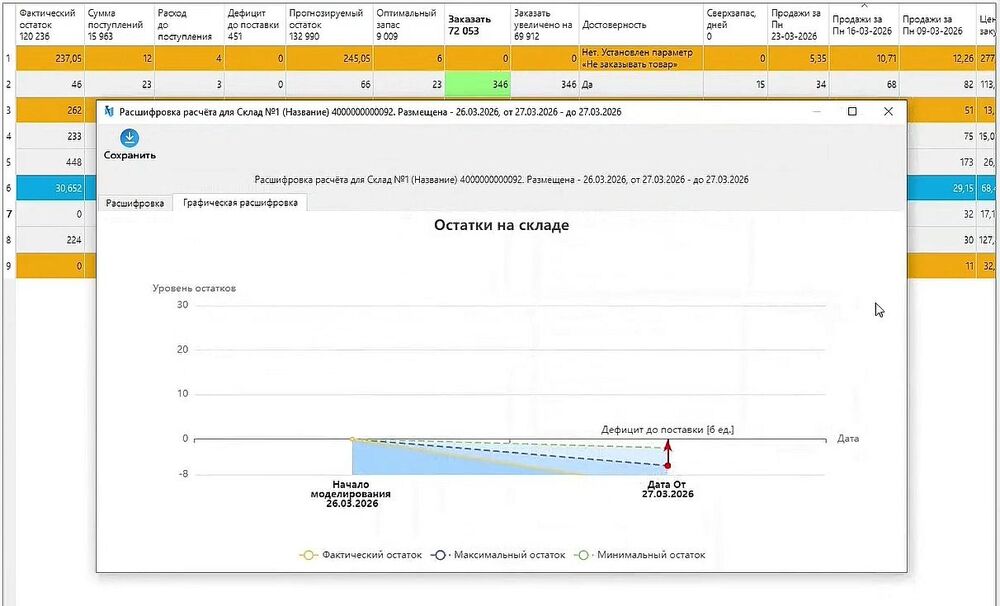The image size is (1000, 606).
Task: Click the chart start point at Начало моделирования
Action: click(x=352, y=440)
